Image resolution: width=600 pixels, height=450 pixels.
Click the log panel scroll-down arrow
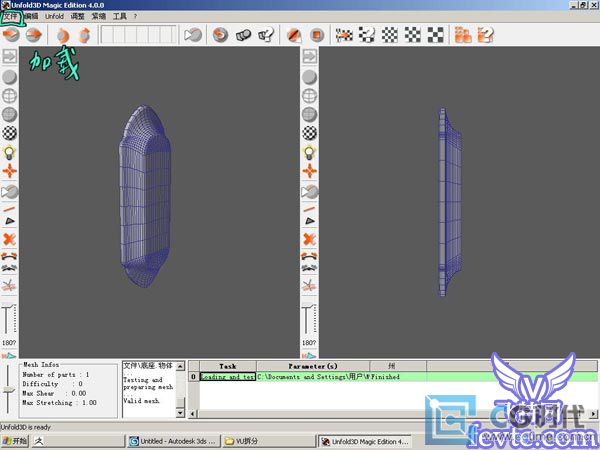tap(180, 413)
